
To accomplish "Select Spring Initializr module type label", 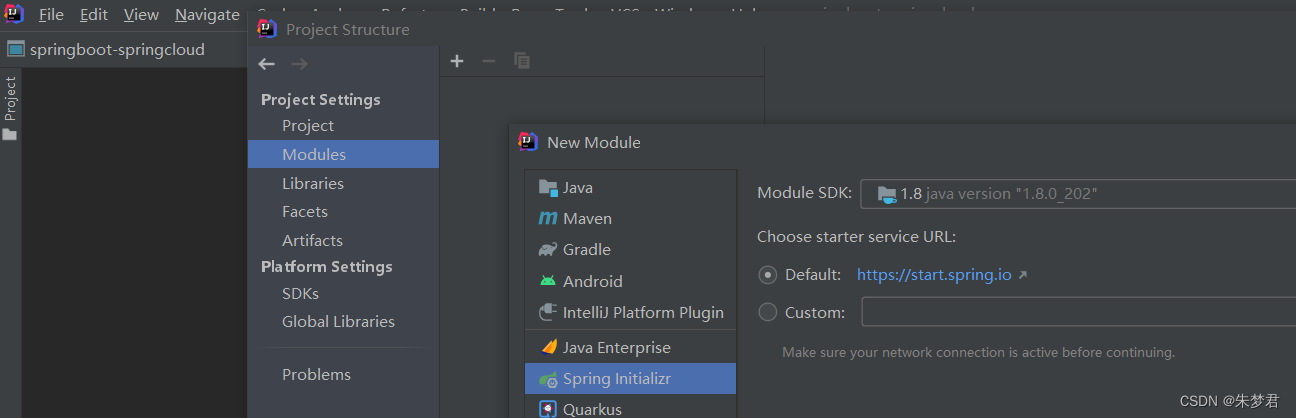I will pyautogui.click(x=617, y=379).
